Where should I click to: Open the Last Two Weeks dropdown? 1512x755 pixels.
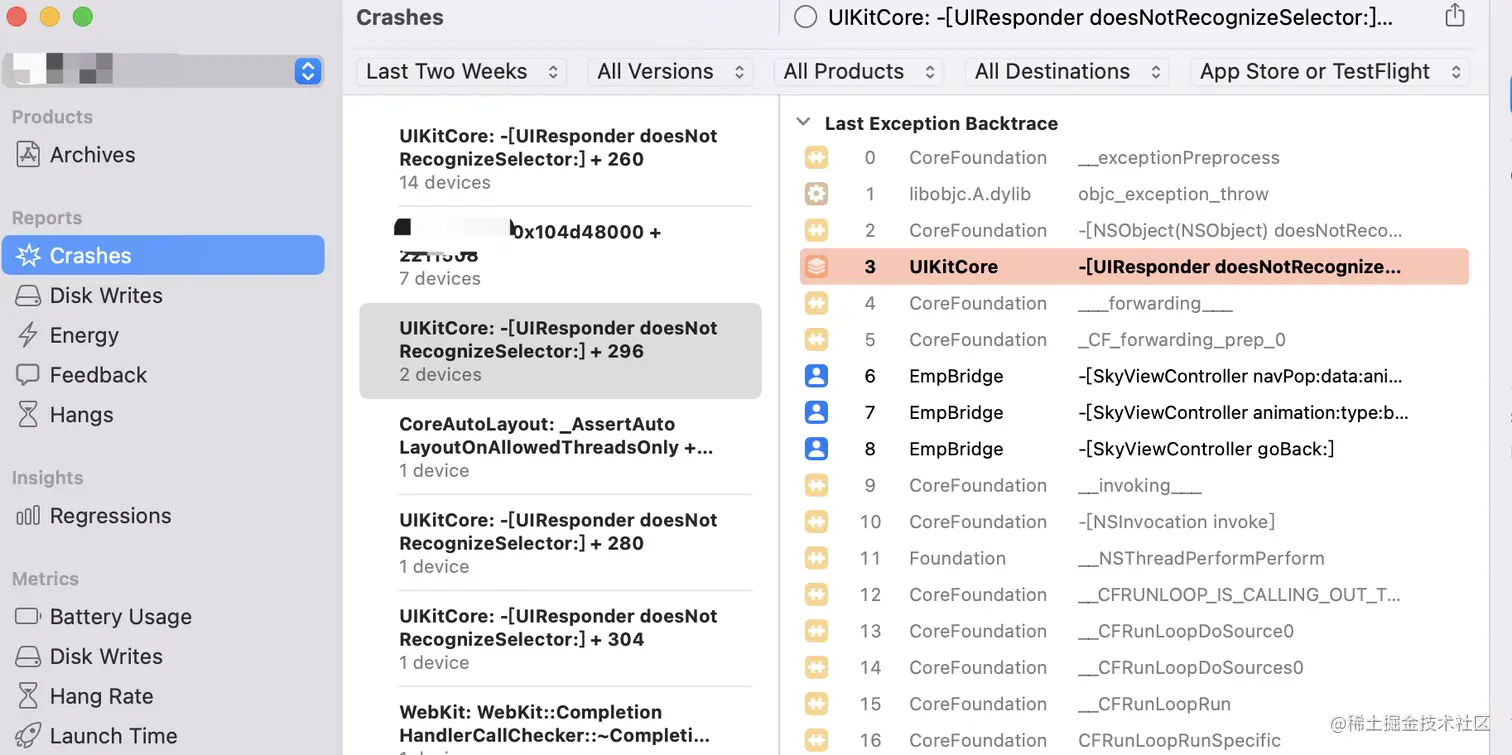point(461,72)
